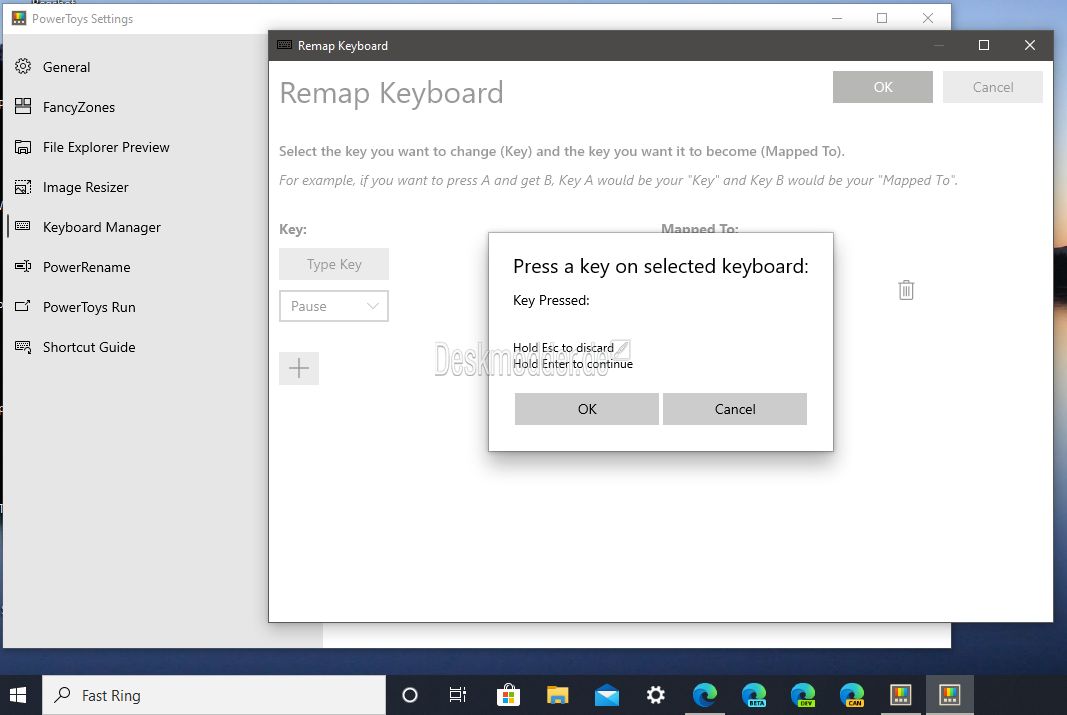Click the Fast Ring taskbar search box

(214, 695)
